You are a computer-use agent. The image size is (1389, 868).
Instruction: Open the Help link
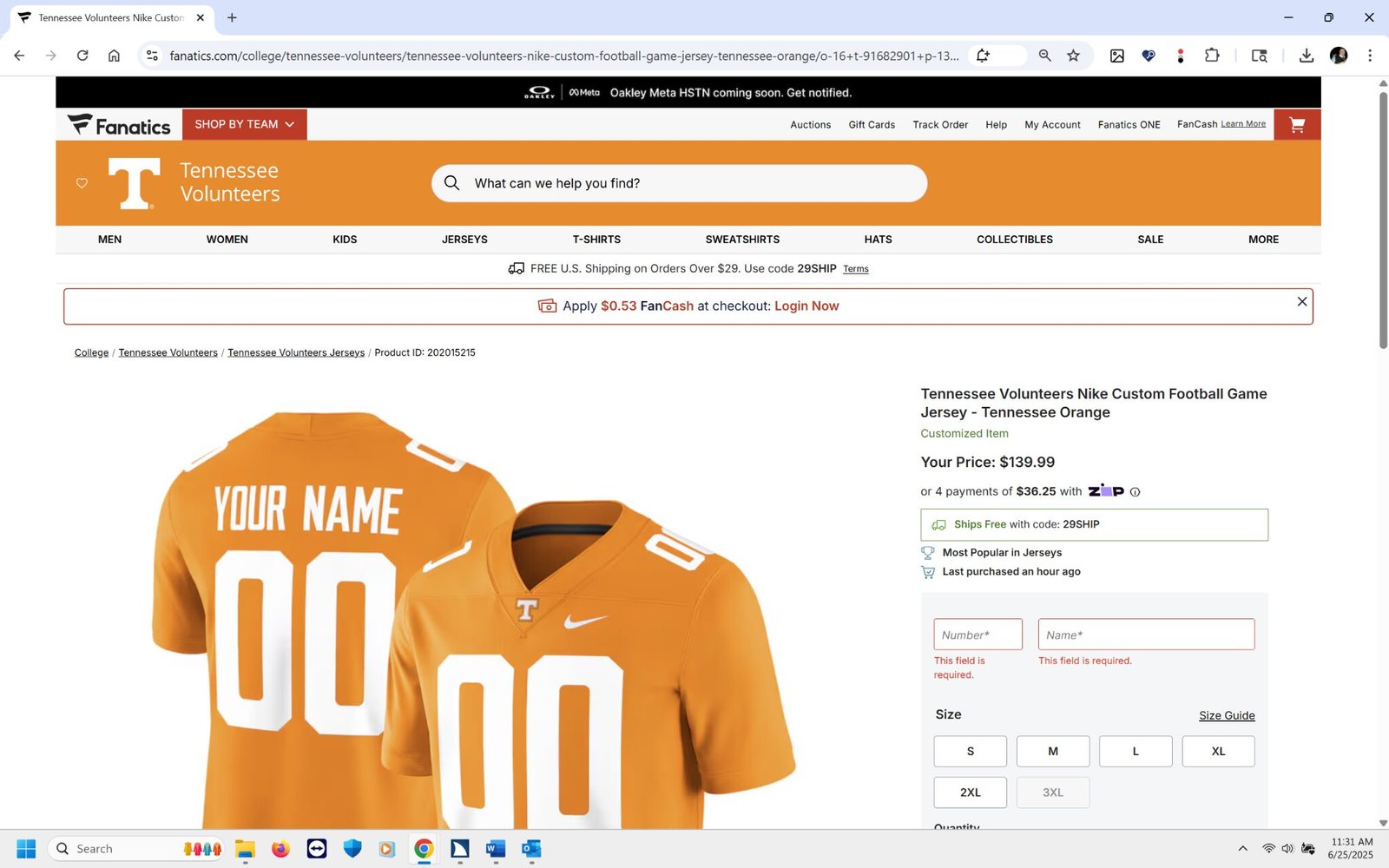coord(996,125)
